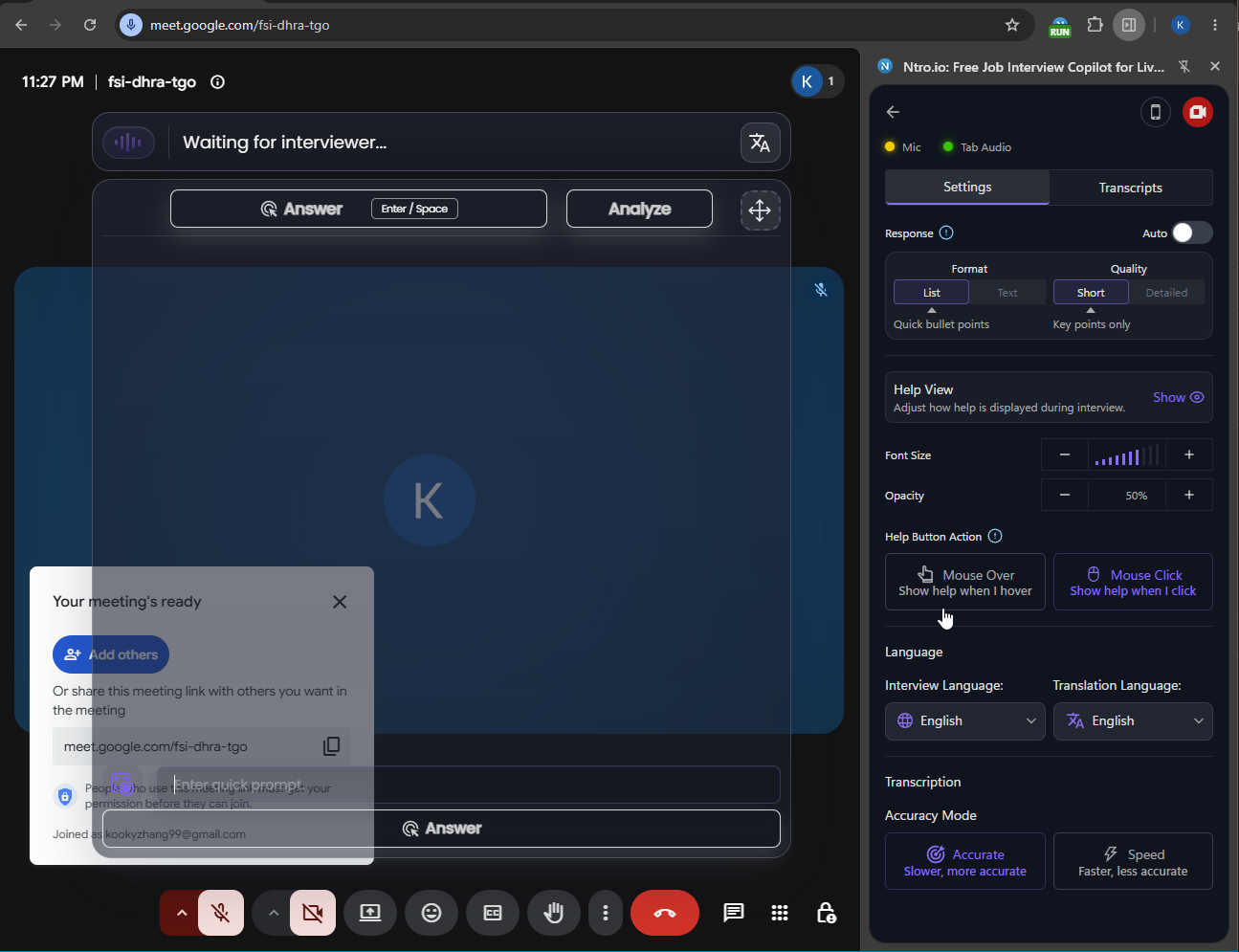Viewport: 1239px width, 952px height.
Task: Bookmark this page star icon
Action: (1012, 25)
